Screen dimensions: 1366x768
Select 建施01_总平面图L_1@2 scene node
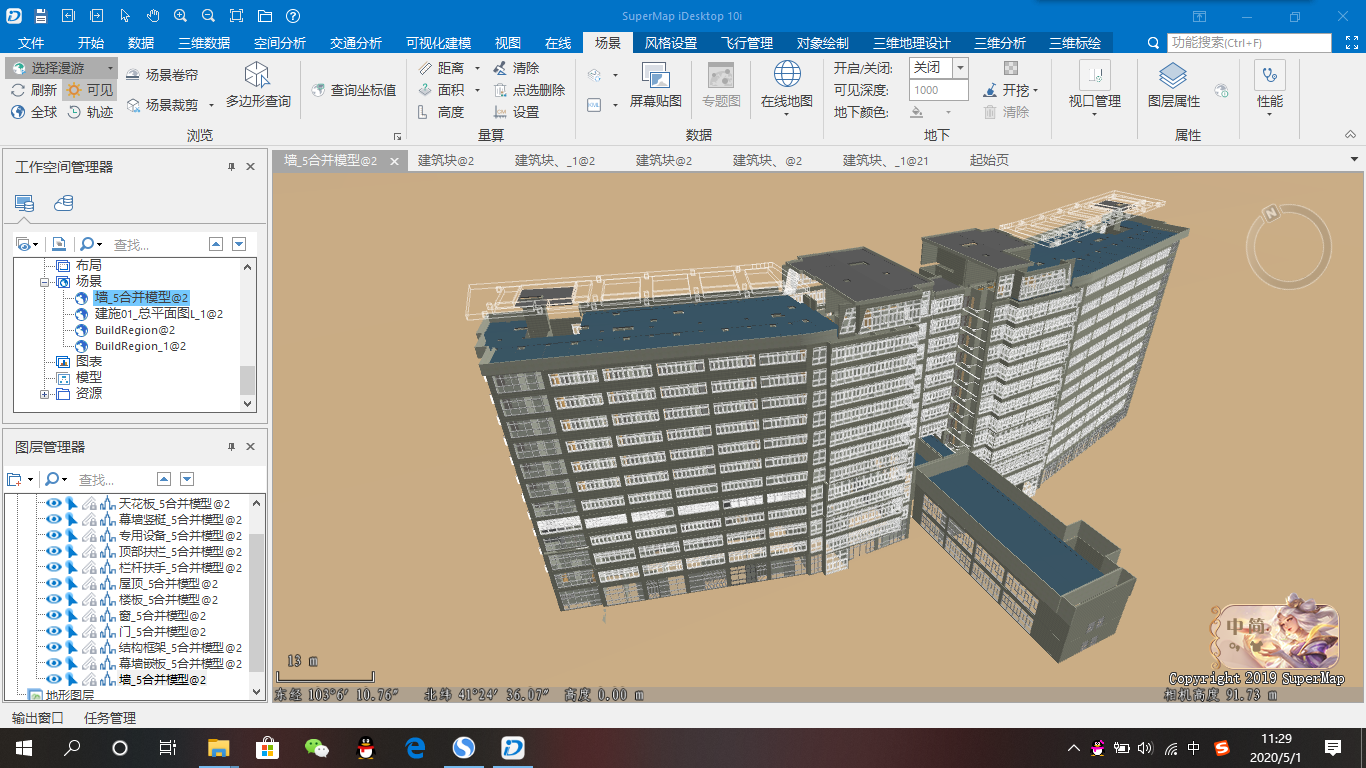(158, 314)
